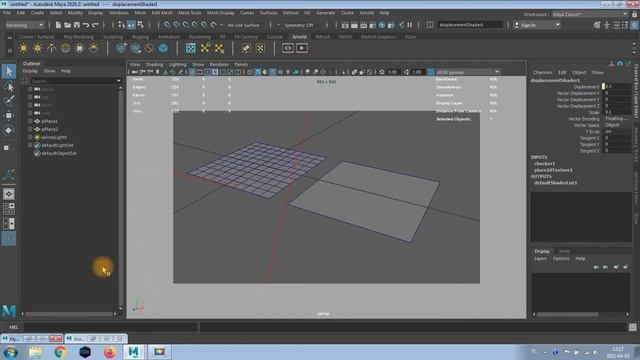This screenshot has width=640, height=360.
Task: Click the Undo arrow icon
Action: pos(86,25)
